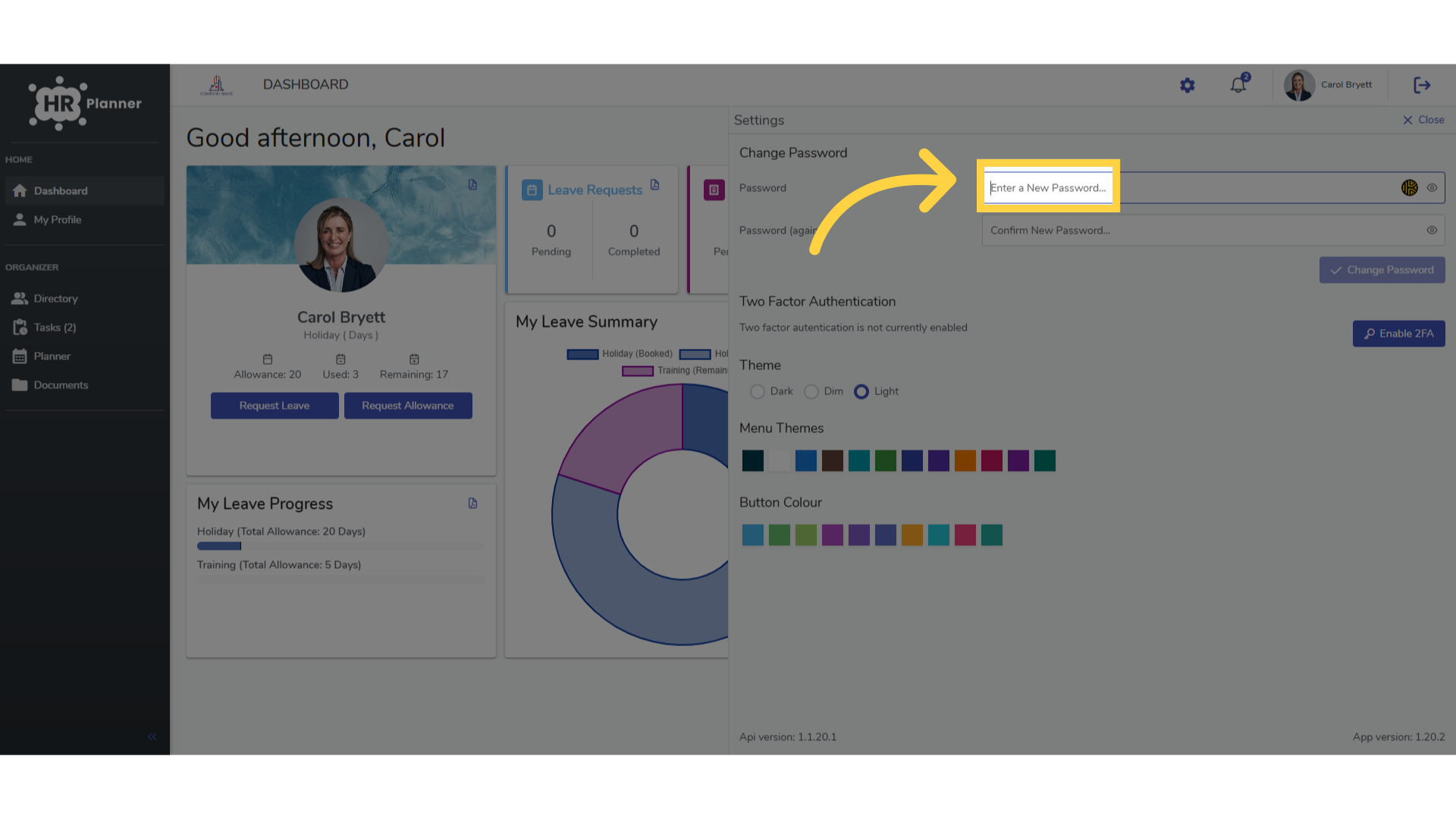This screenshot has height=819, width=1456.
Task: Click the Enable 2FA button
Action: point(1398,334)
